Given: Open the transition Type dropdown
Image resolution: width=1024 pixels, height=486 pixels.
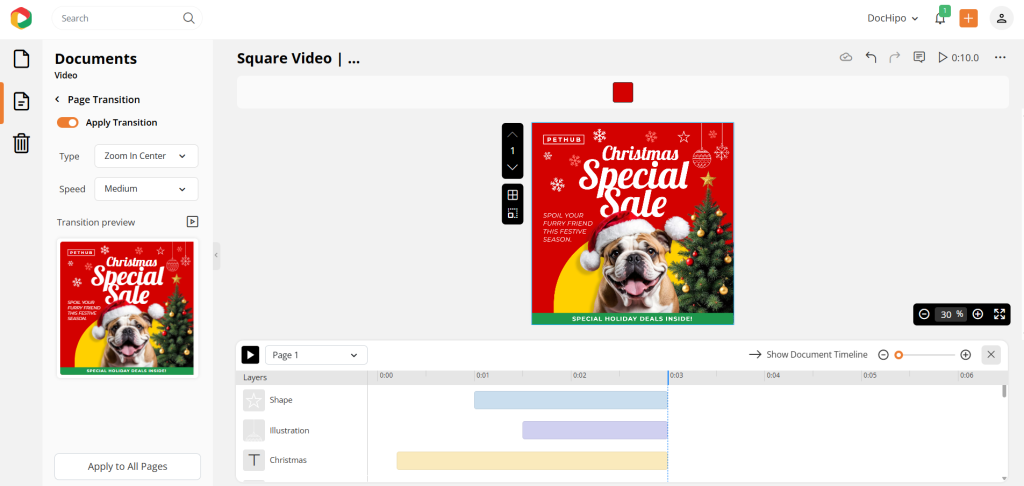Looking at the screenshot, I should pos(146,156).
